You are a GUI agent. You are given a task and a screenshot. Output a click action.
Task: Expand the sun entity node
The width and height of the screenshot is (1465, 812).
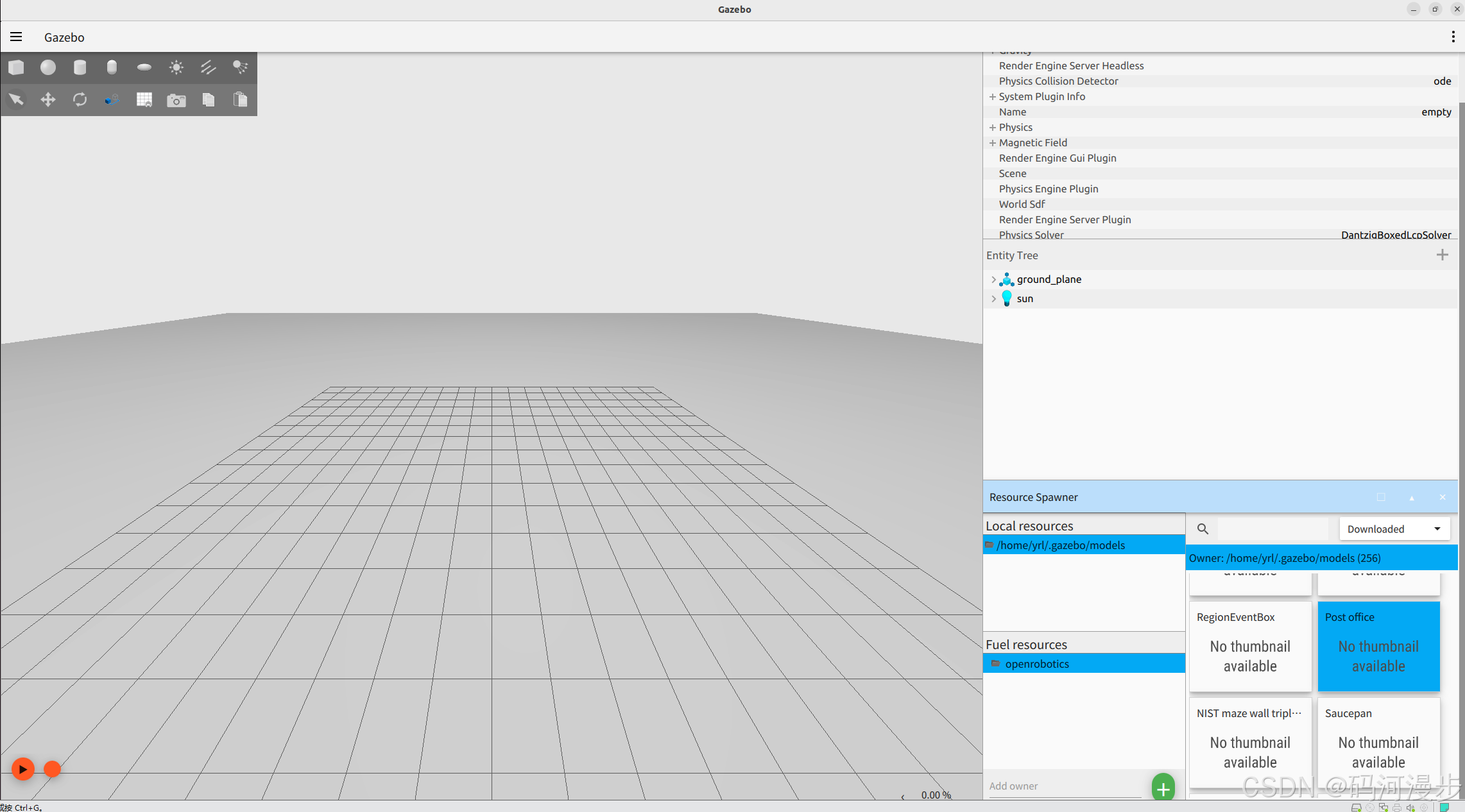(993, 298)
